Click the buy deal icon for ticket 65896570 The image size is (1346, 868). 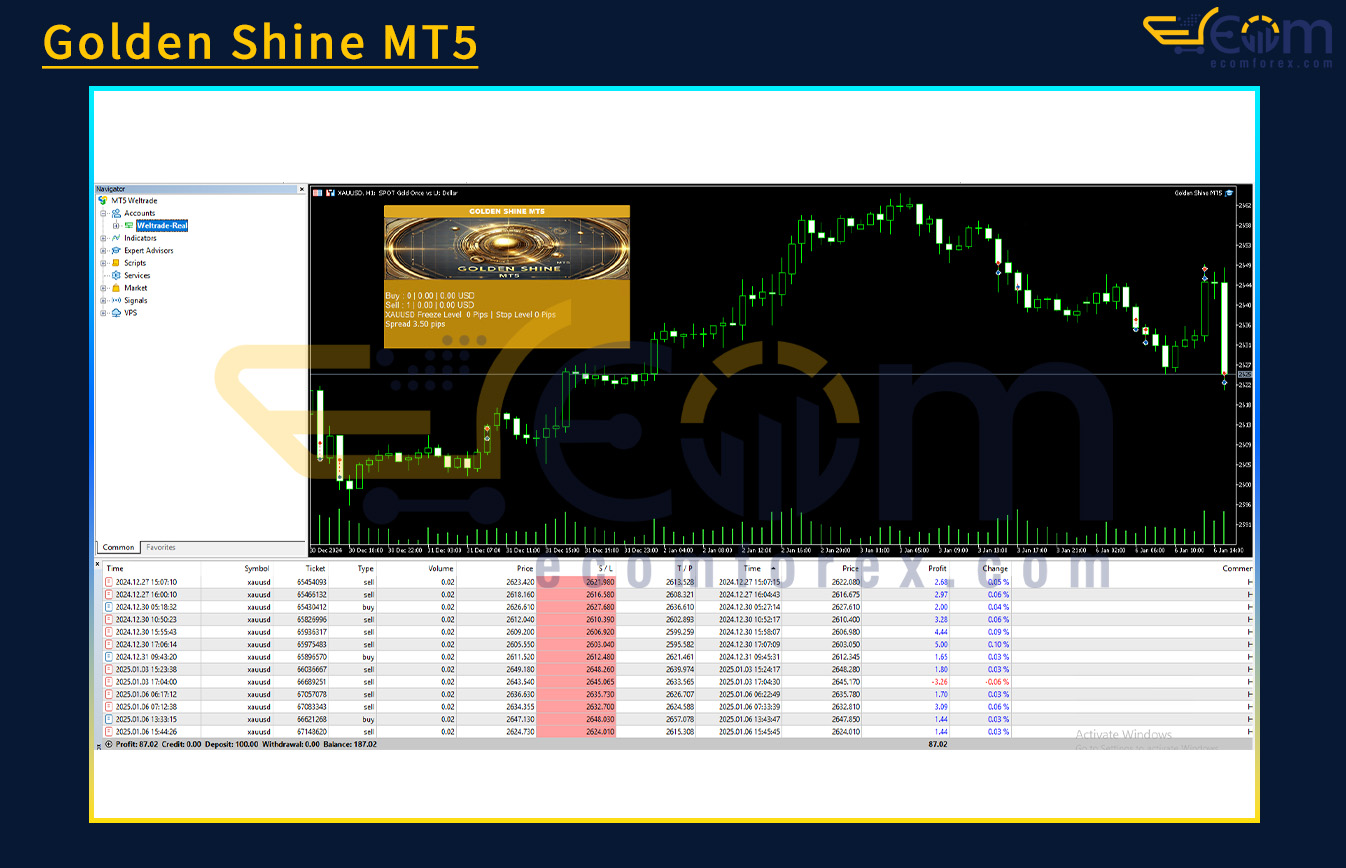tap(109, 657)
